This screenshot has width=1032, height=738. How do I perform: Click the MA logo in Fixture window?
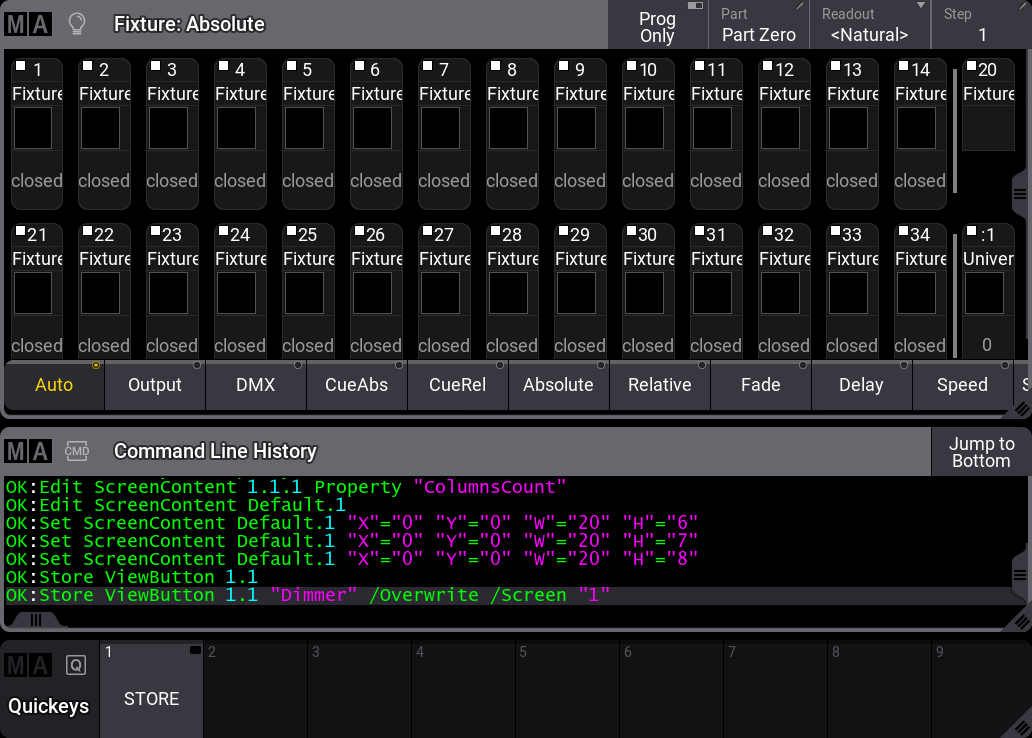pos(27,24)
